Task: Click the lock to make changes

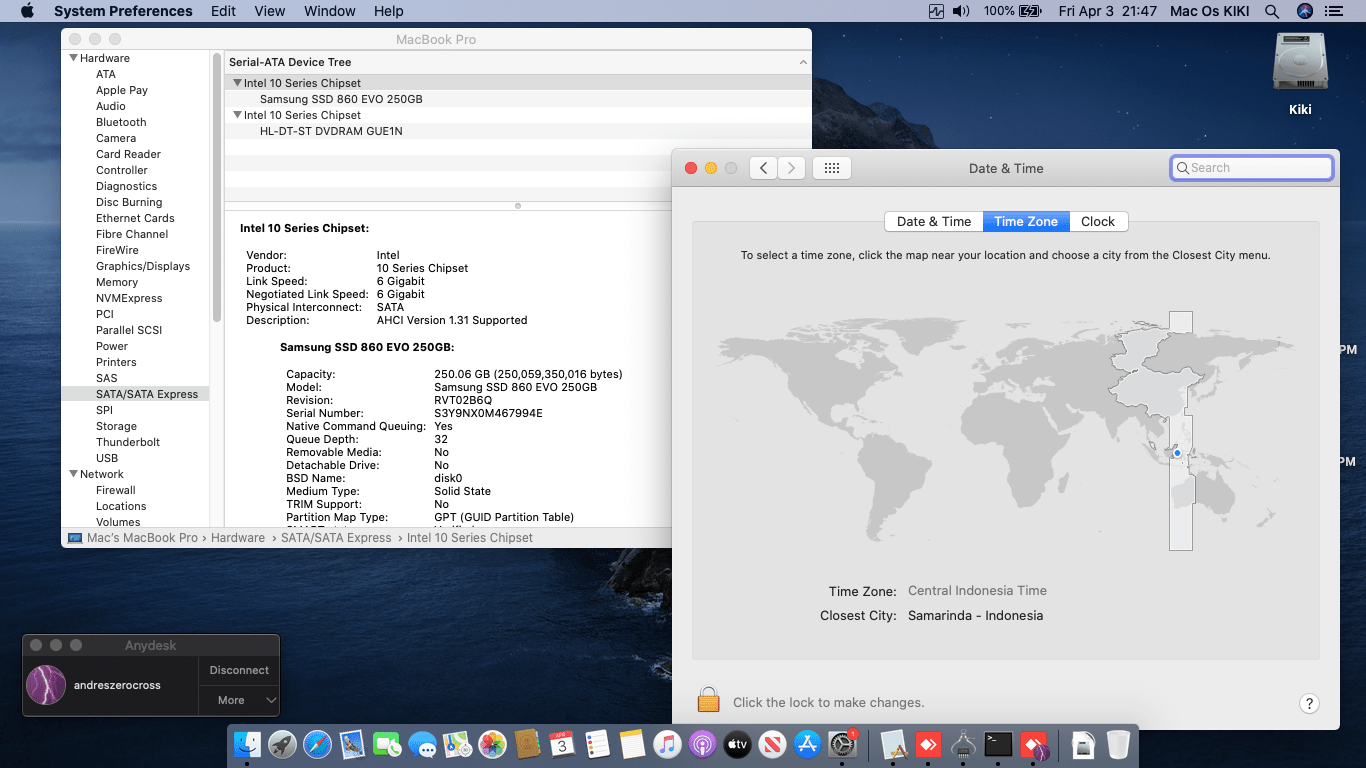Action: tap(709, 699)
